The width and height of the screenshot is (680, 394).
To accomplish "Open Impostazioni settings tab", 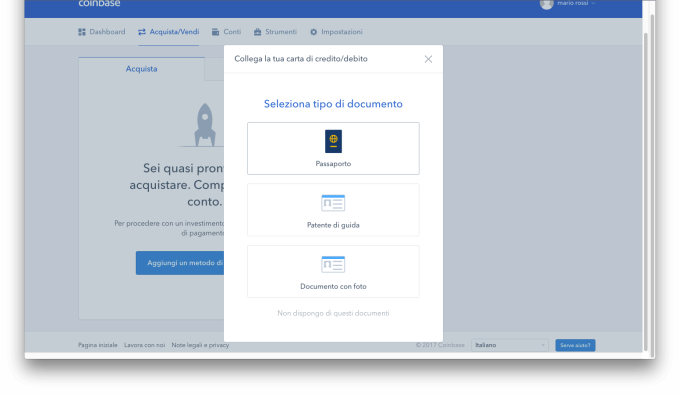I will (x=336, y=32).
